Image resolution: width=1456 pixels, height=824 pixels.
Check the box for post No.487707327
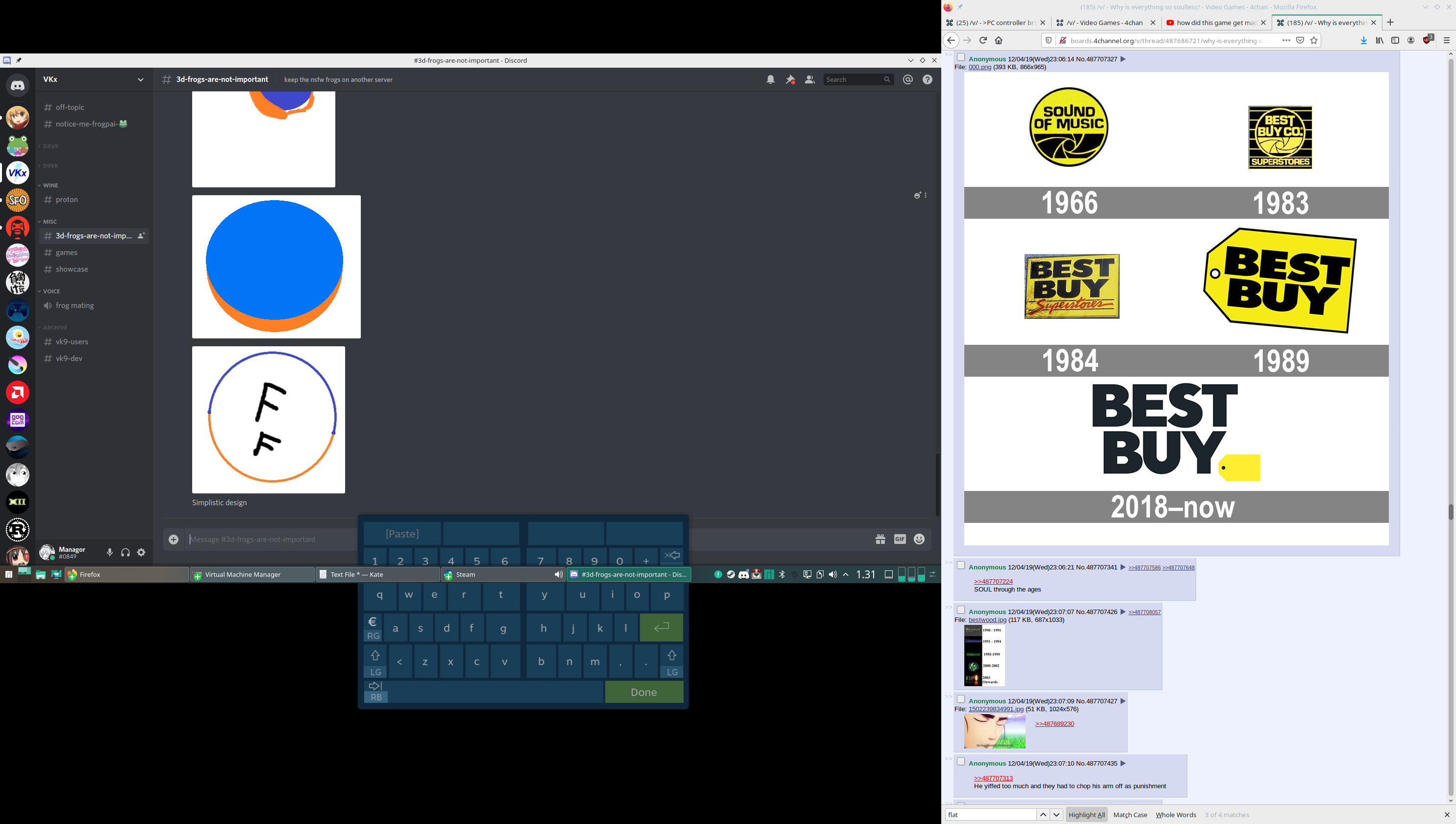[960, 57]
